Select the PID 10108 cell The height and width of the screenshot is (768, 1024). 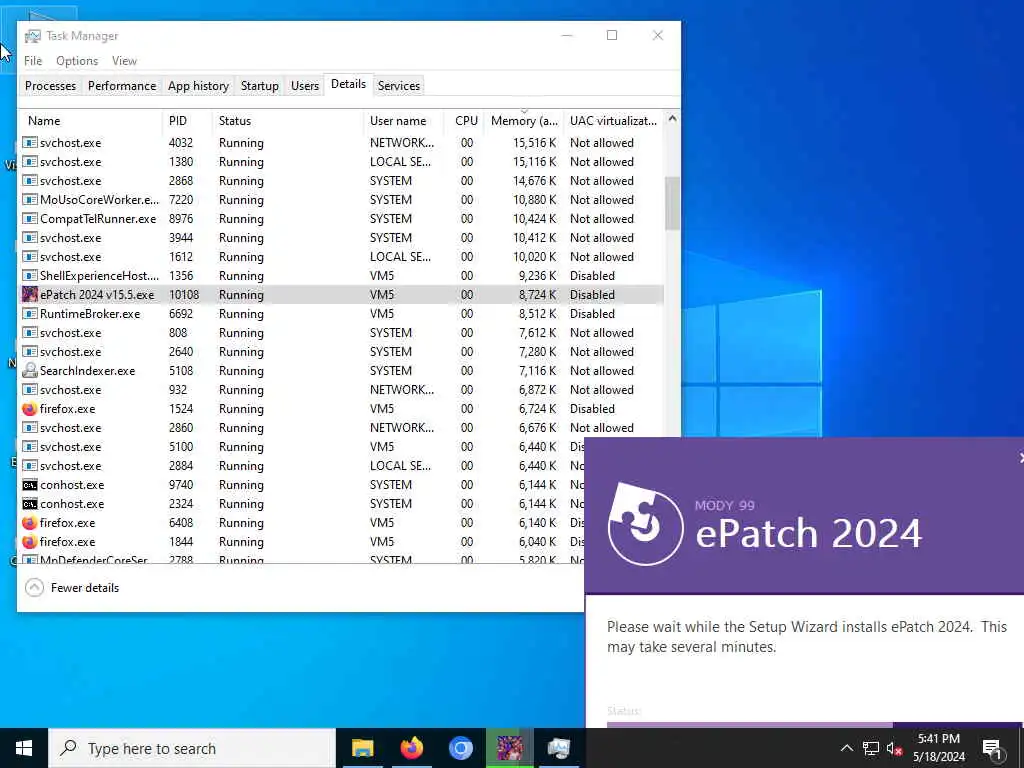point(184,295)
